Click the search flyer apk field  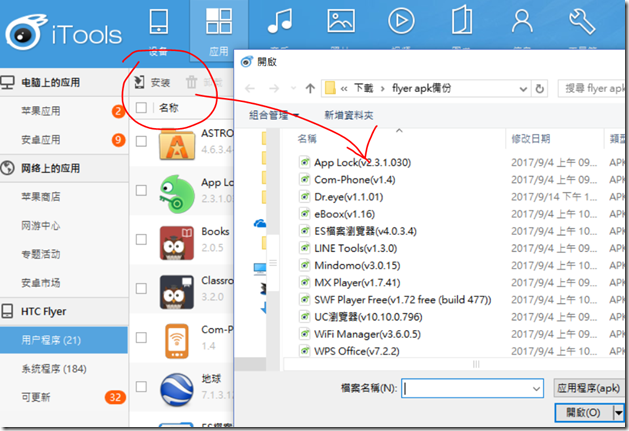[x=593, y=88]
